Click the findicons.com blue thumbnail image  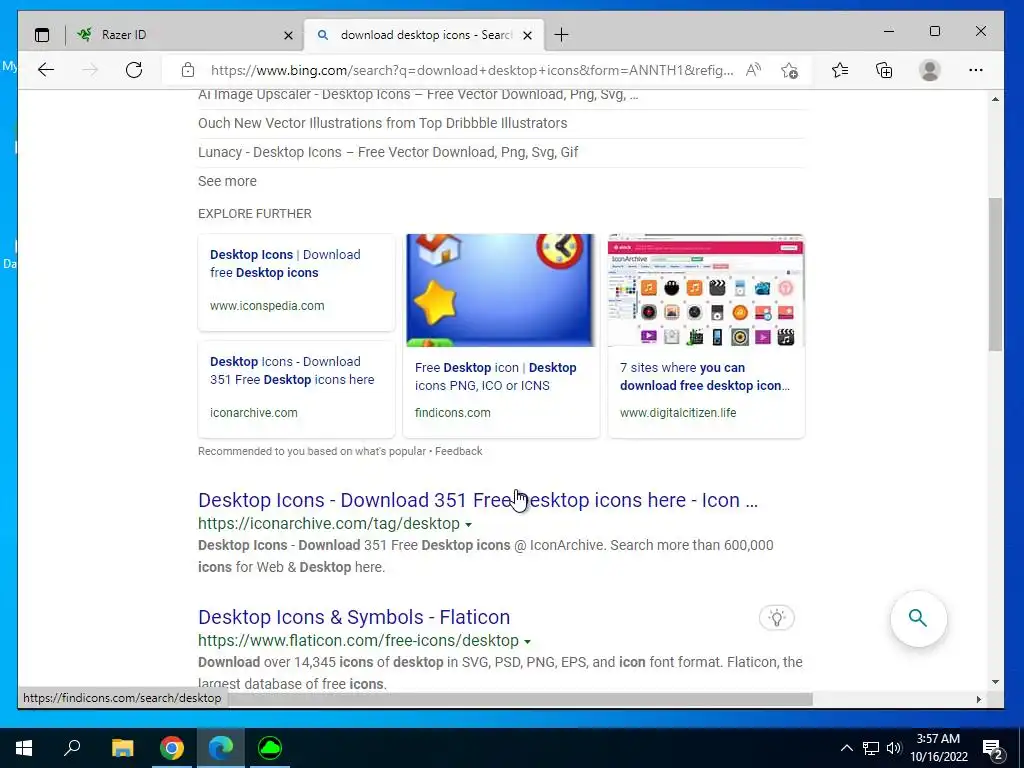click(x=500, y=291)
